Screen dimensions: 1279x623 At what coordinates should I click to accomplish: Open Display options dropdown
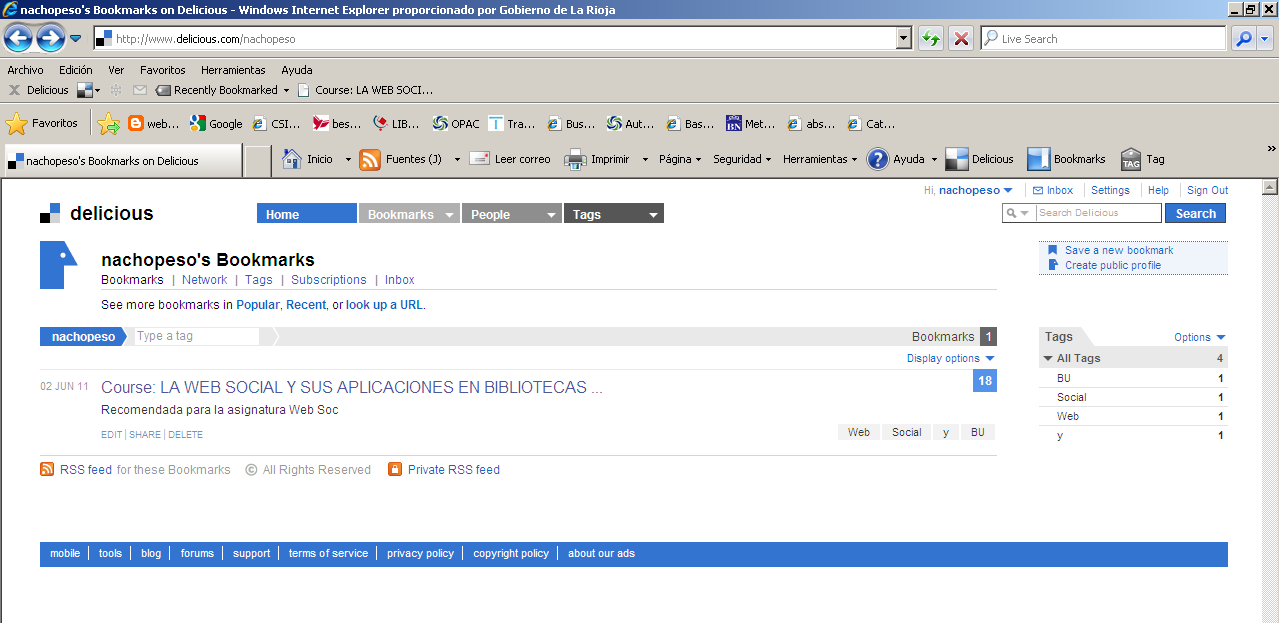point(951,358)
